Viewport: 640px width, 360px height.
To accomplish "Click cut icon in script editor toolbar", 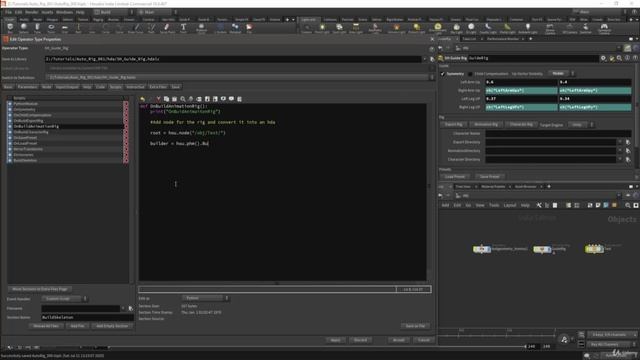I will click(x=158, y=99).
